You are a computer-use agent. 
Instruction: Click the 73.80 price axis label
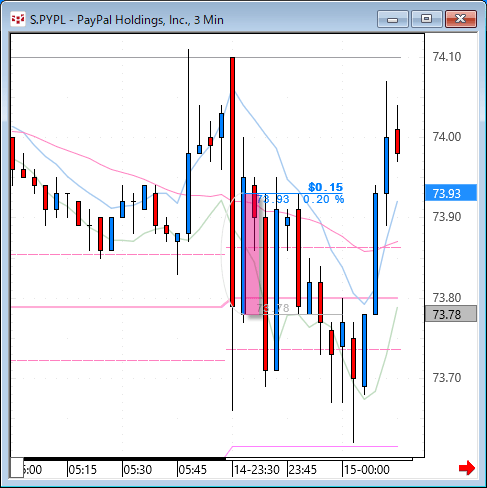447,297
